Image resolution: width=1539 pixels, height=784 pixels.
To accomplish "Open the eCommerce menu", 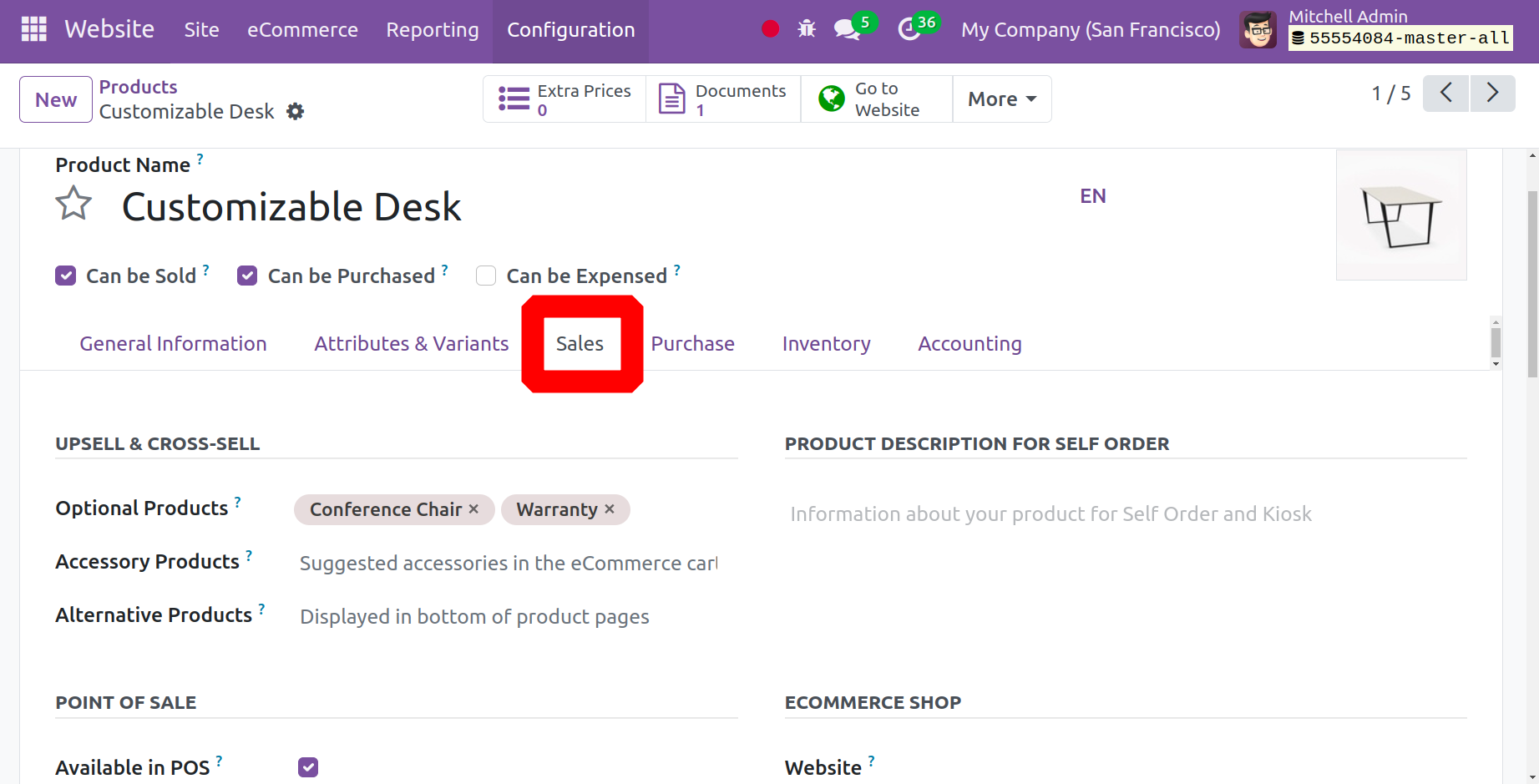I will click(x=302, y=30).
